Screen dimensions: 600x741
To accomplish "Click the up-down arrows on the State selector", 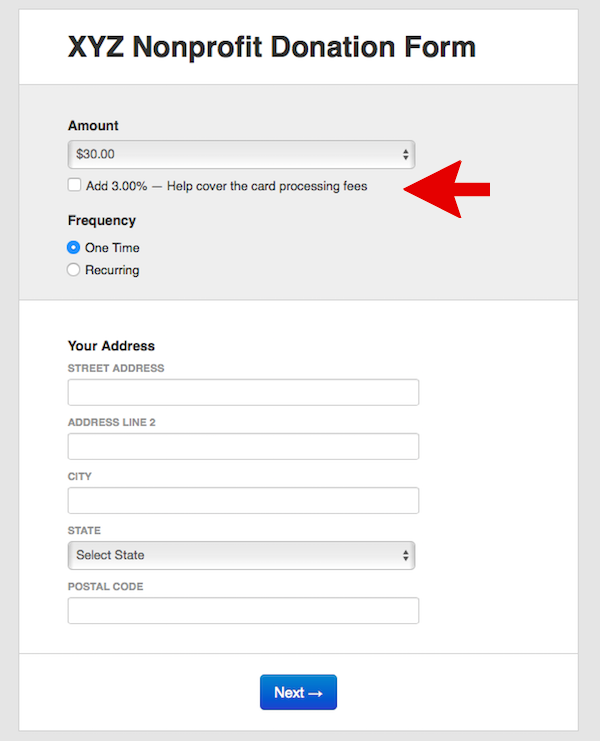I will coord(405,555).
